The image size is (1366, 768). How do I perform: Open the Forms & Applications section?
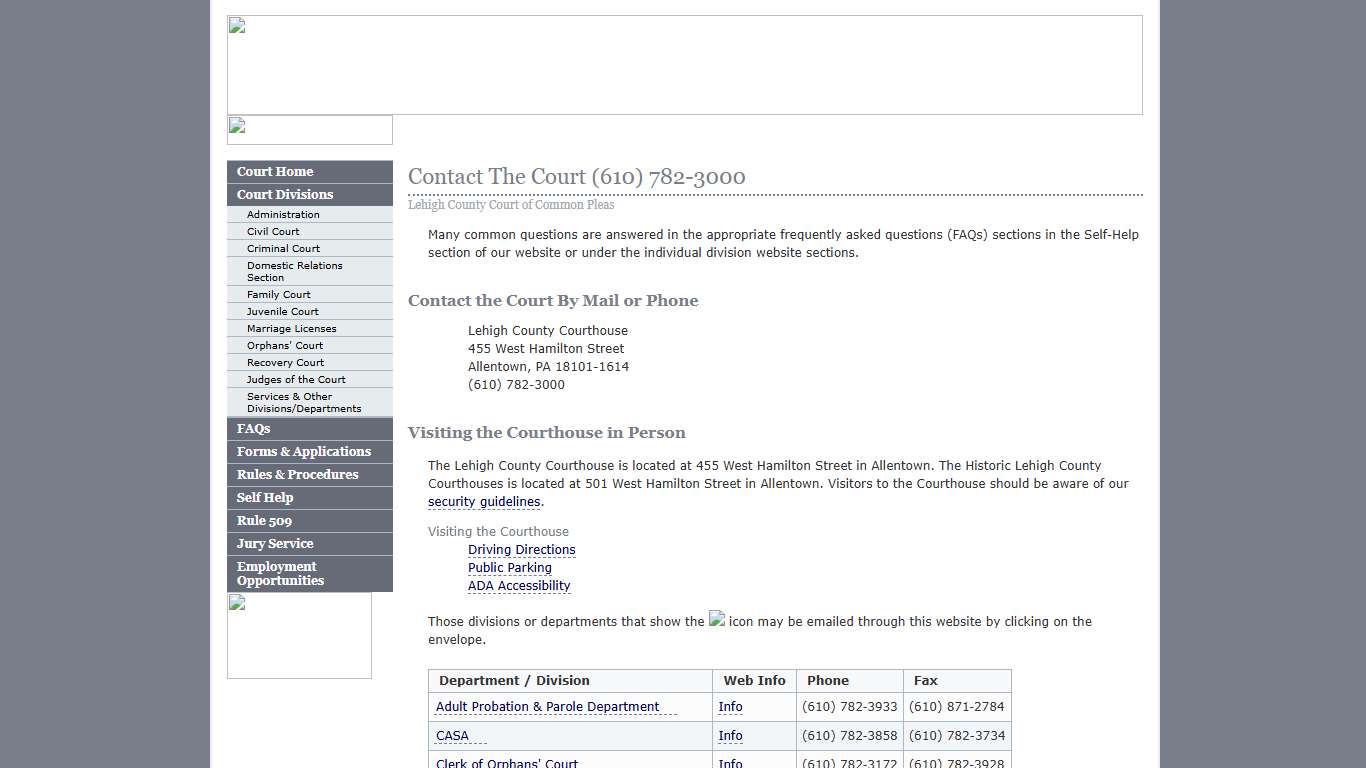click(x=303, y=451)
